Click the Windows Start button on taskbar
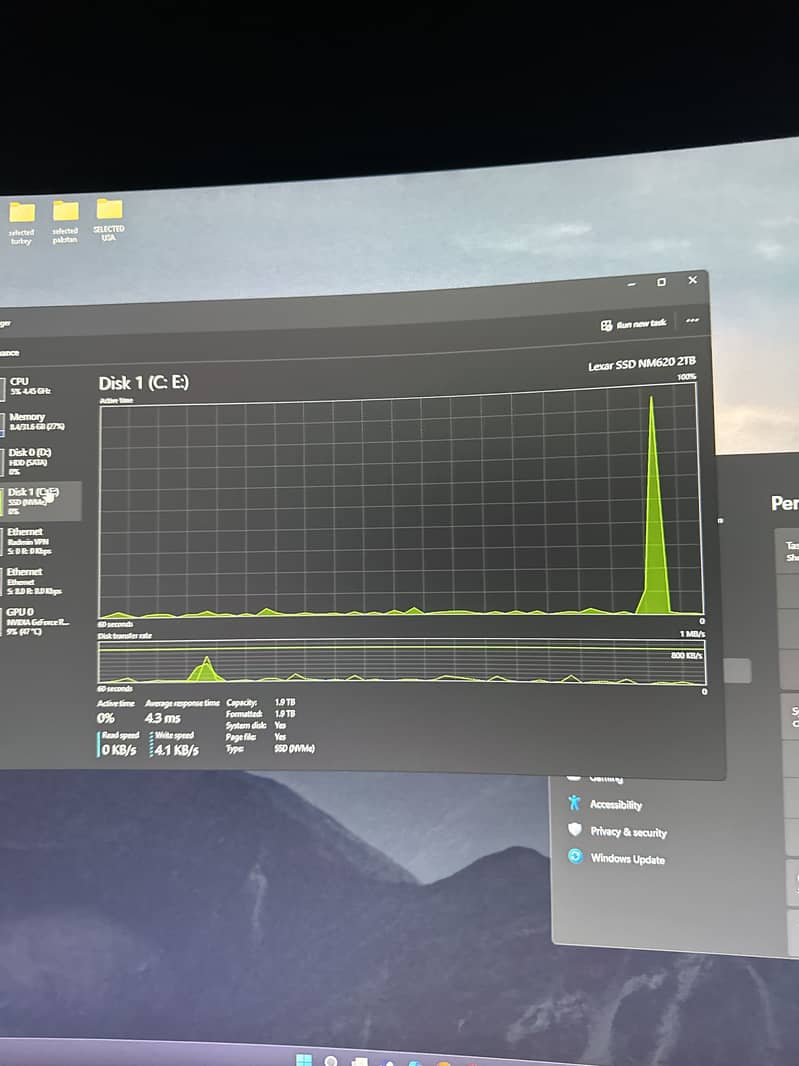The width and height of the screenshot is (799, 1066). point(303,1060)
